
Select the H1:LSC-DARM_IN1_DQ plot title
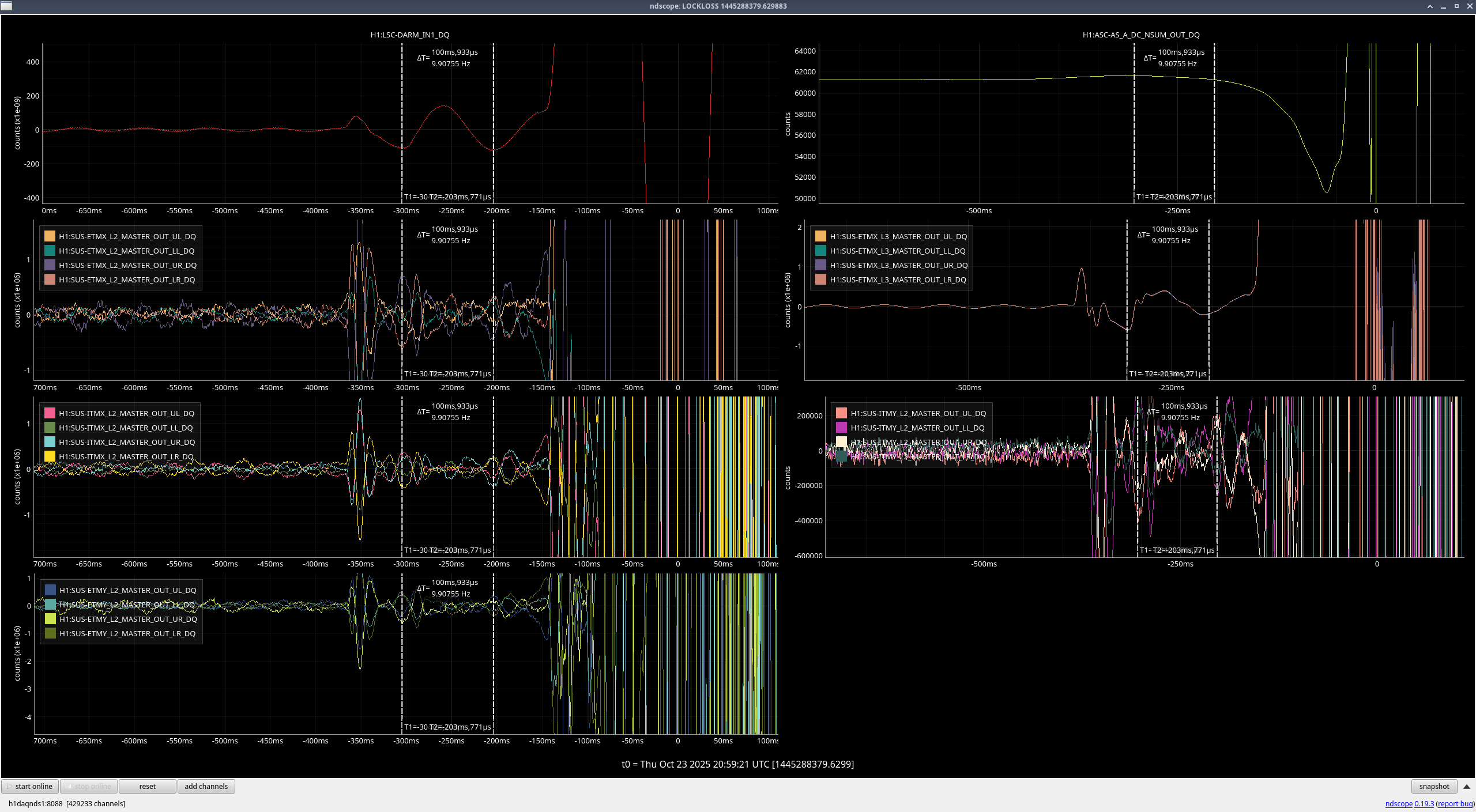(409, 35)
